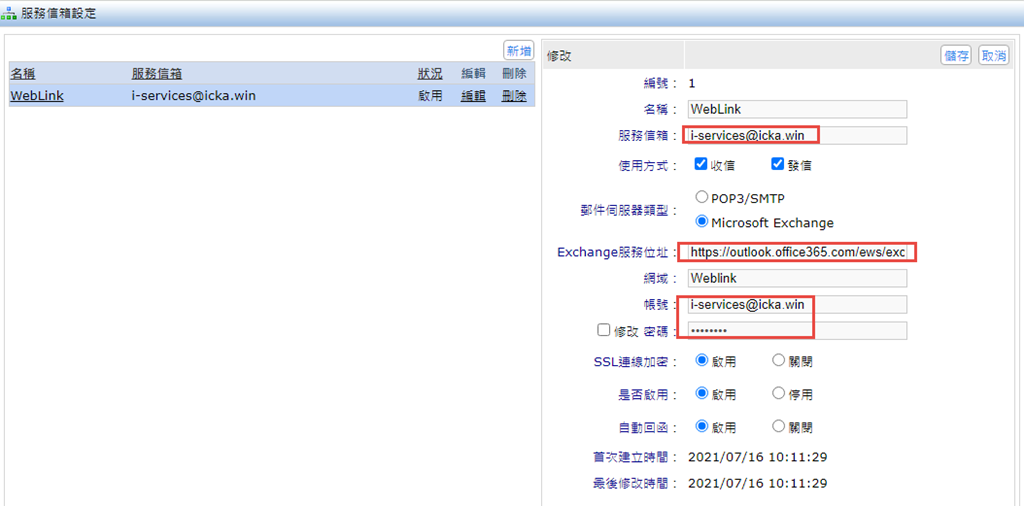This screenshot has height=506, width=1024.
Task: Enable the 修改 密碼 checkbox
Action: click(x=603, y=330)
